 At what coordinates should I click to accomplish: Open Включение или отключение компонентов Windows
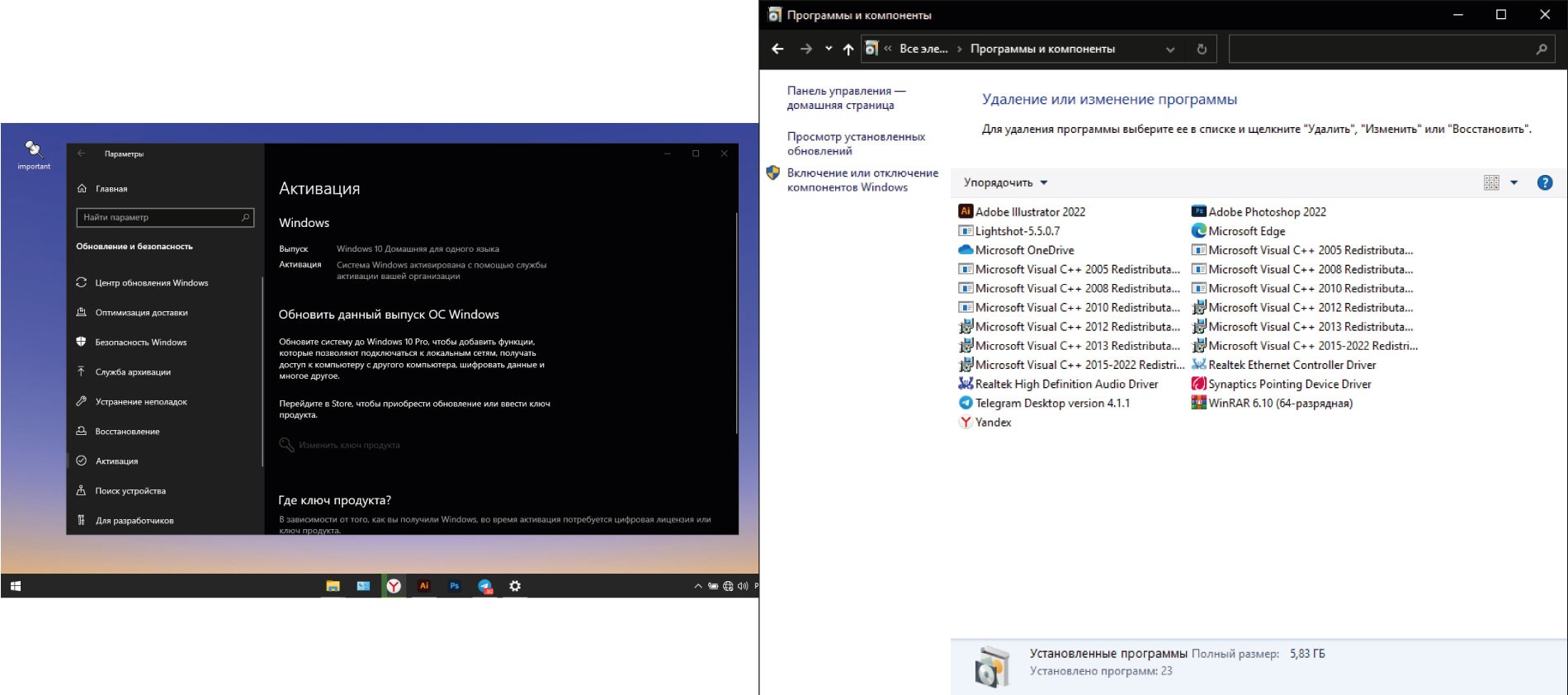point(862,180)
